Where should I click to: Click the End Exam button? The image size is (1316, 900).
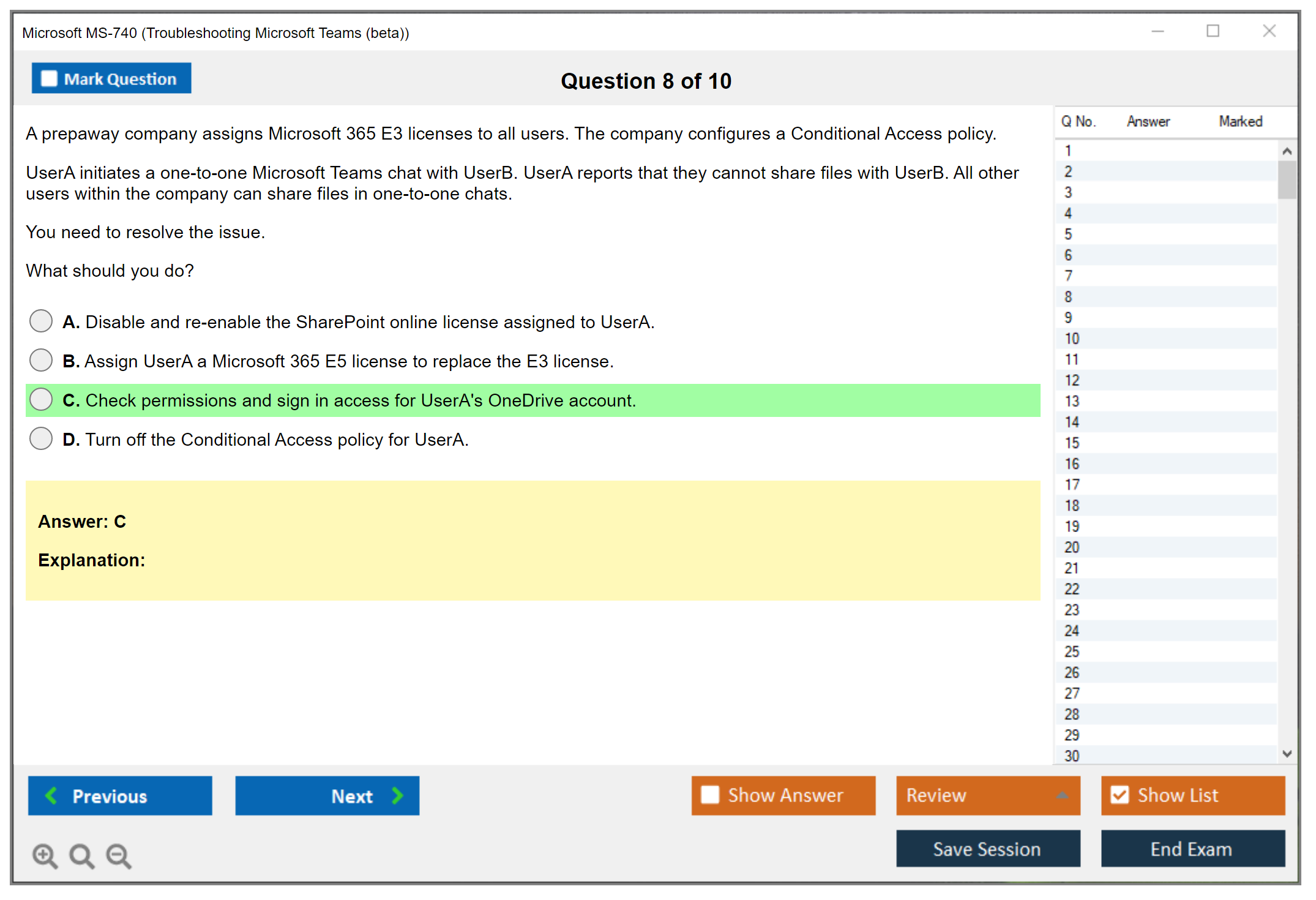coord(1192,849)
